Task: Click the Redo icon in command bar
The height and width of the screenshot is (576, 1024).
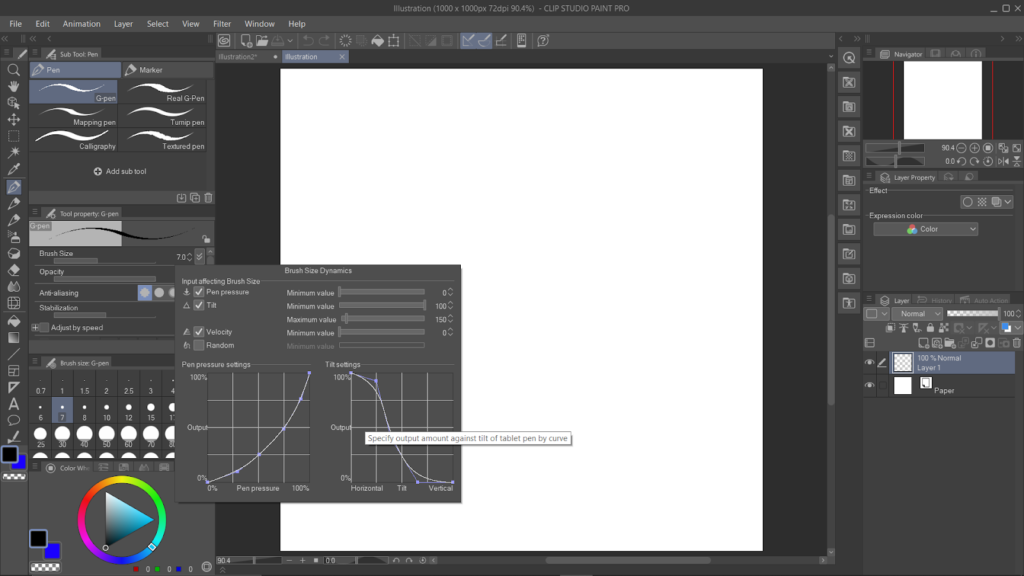Action: pyautogui.click(x=325, y=40)
